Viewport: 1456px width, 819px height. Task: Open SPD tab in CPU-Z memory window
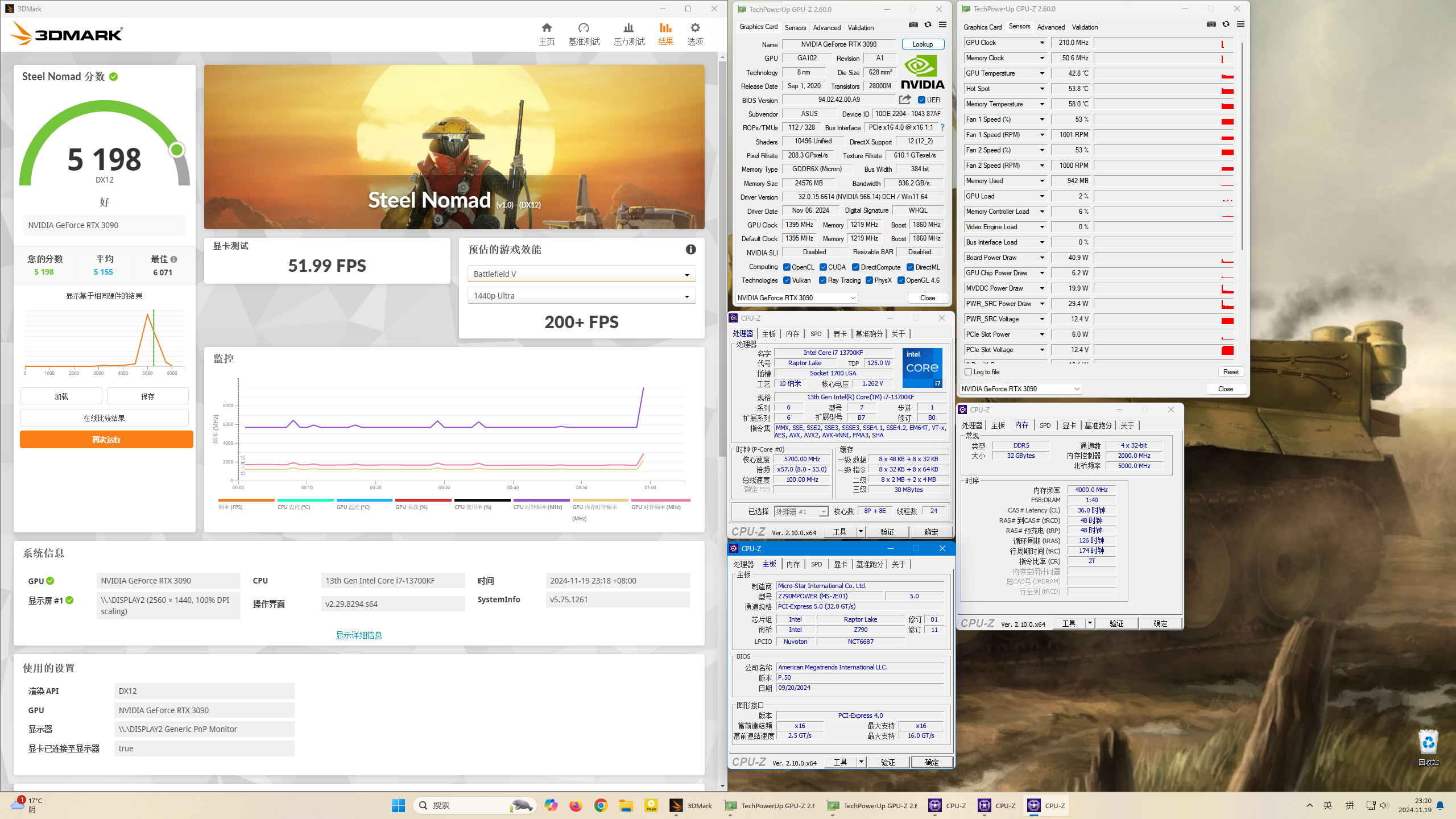tap(1045, 425)
